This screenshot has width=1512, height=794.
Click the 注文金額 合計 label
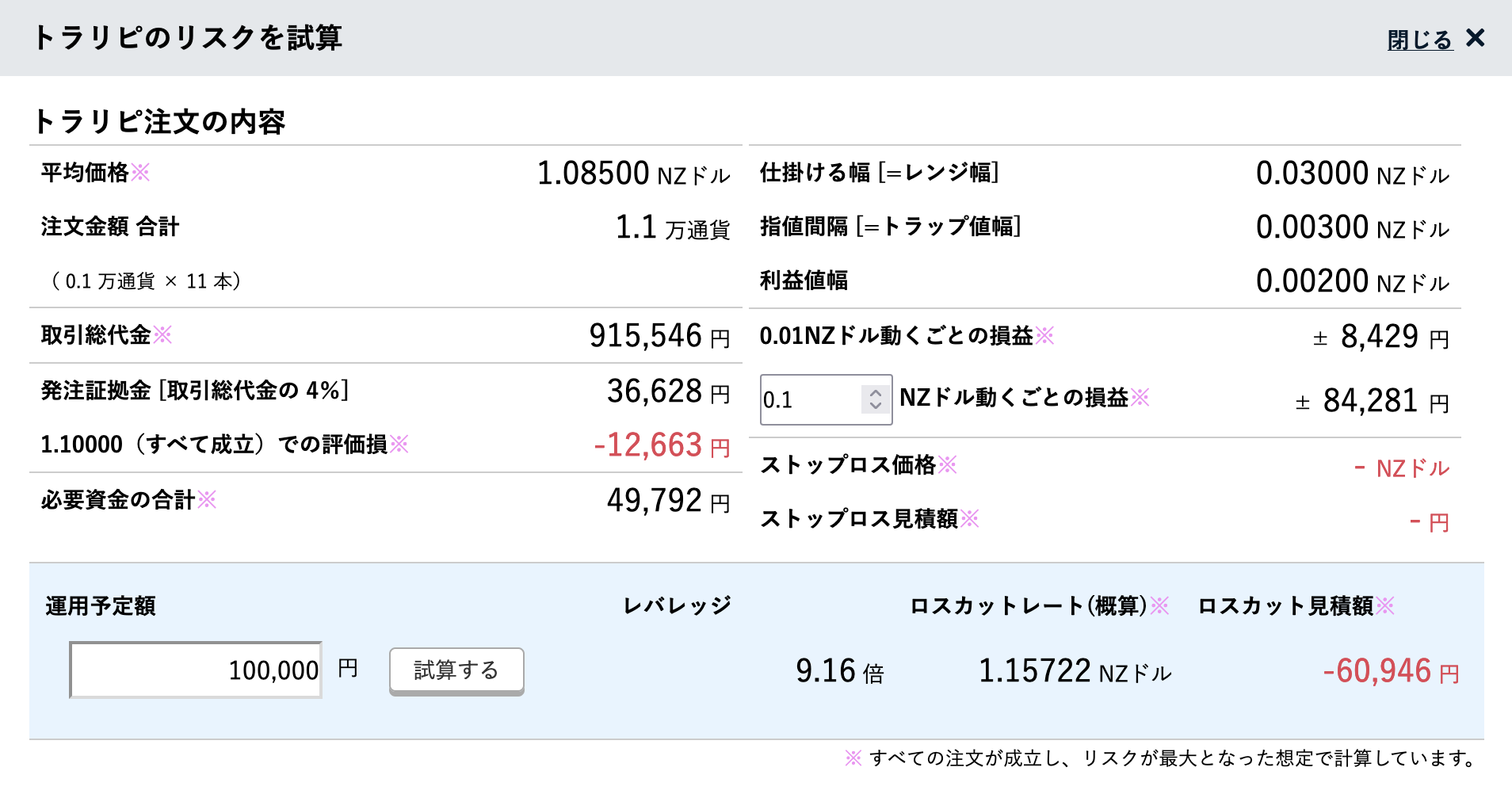(110, 227)
